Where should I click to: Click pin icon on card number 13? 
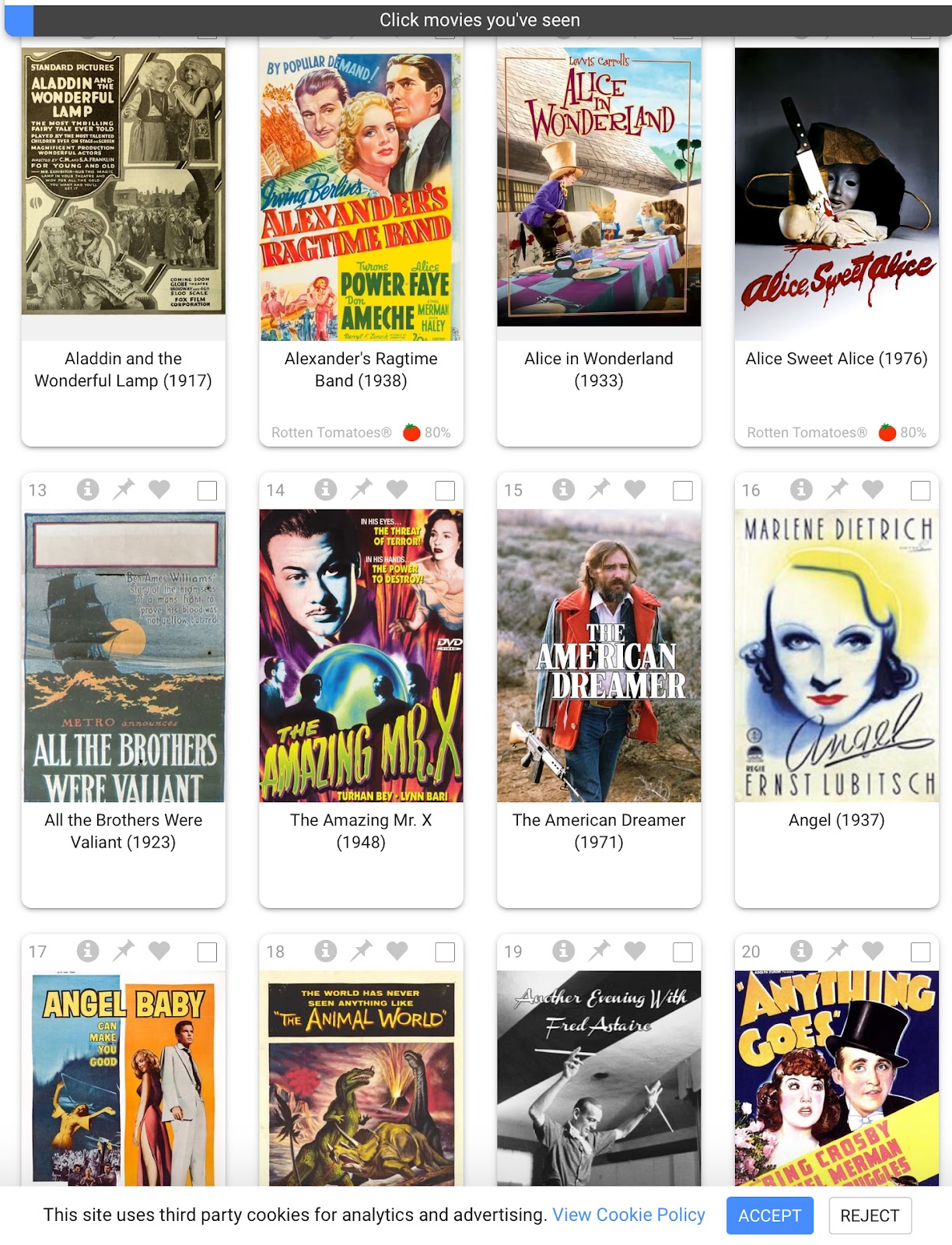(124, 489)
